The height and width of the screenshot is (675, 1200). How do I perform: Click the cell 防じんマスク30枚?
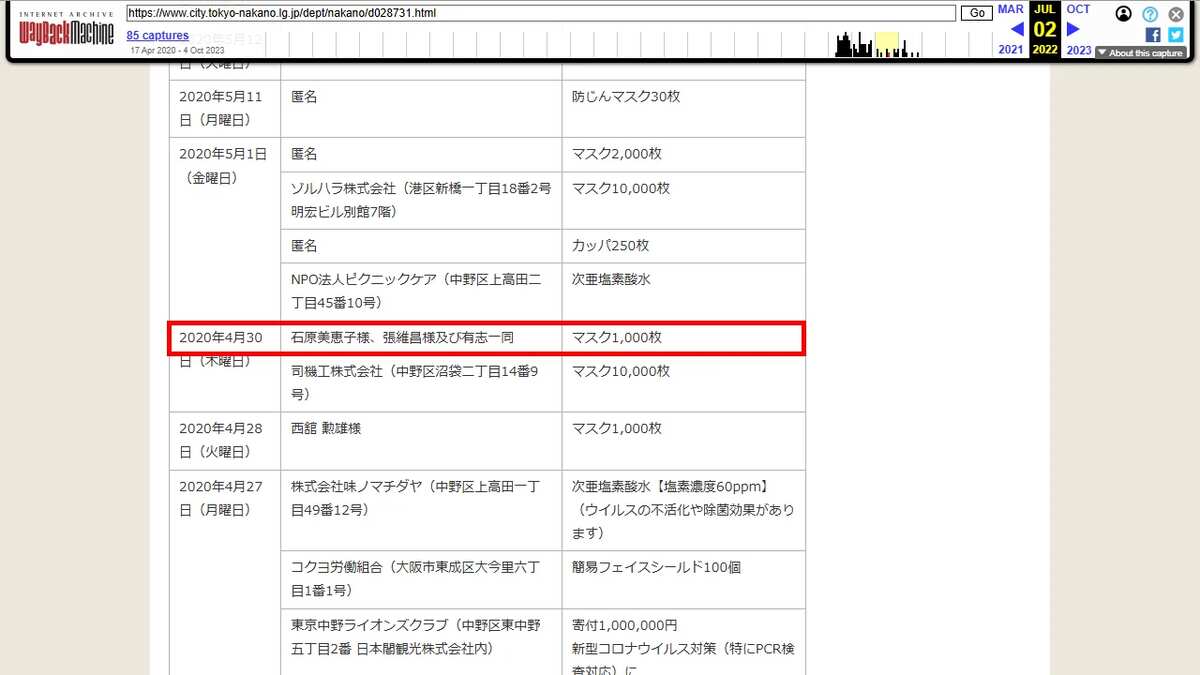click(683, 108)
